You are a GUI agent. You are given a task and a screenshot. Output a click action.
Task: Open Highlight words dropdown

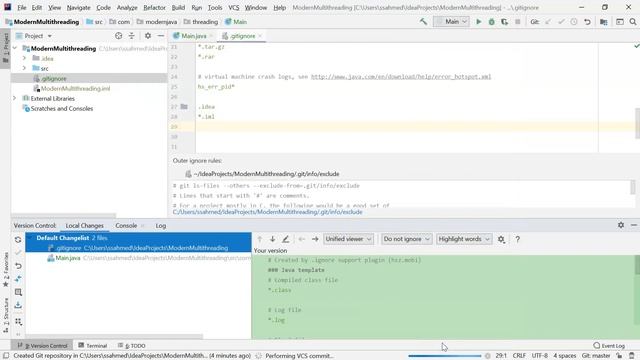(x=464, y=239)
